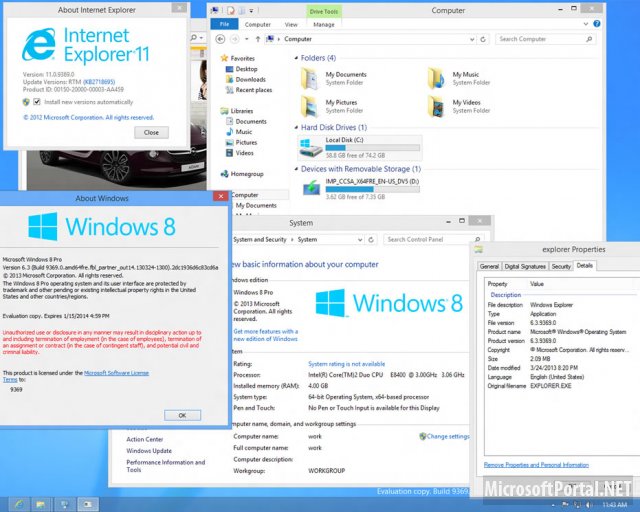Open Microsoft Software License link
640x512 pixels.
coord(116,373)
